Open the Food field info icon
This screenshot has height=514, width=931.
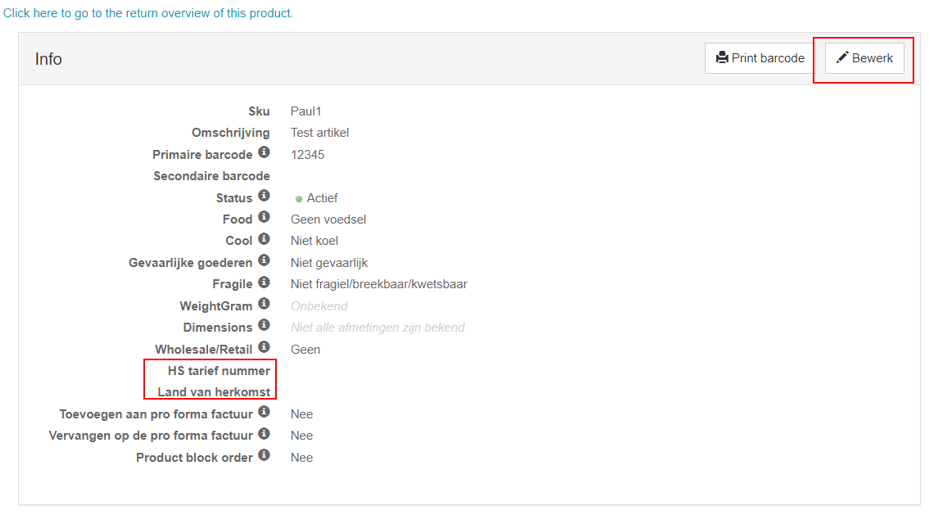[x=264, y=217]
